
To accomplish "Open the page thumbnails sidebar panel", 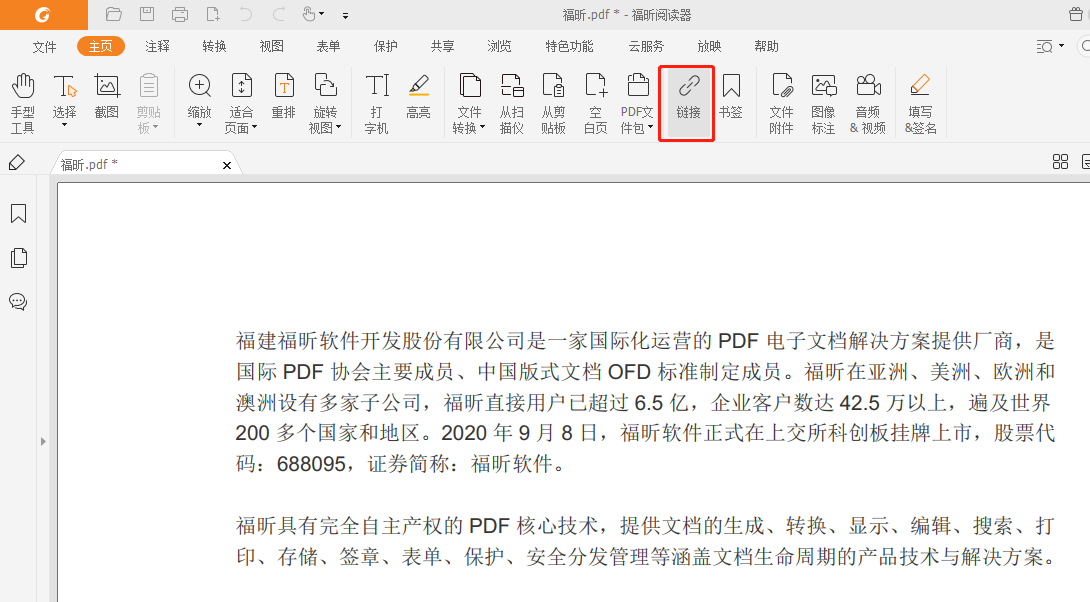I will (18, 258).
